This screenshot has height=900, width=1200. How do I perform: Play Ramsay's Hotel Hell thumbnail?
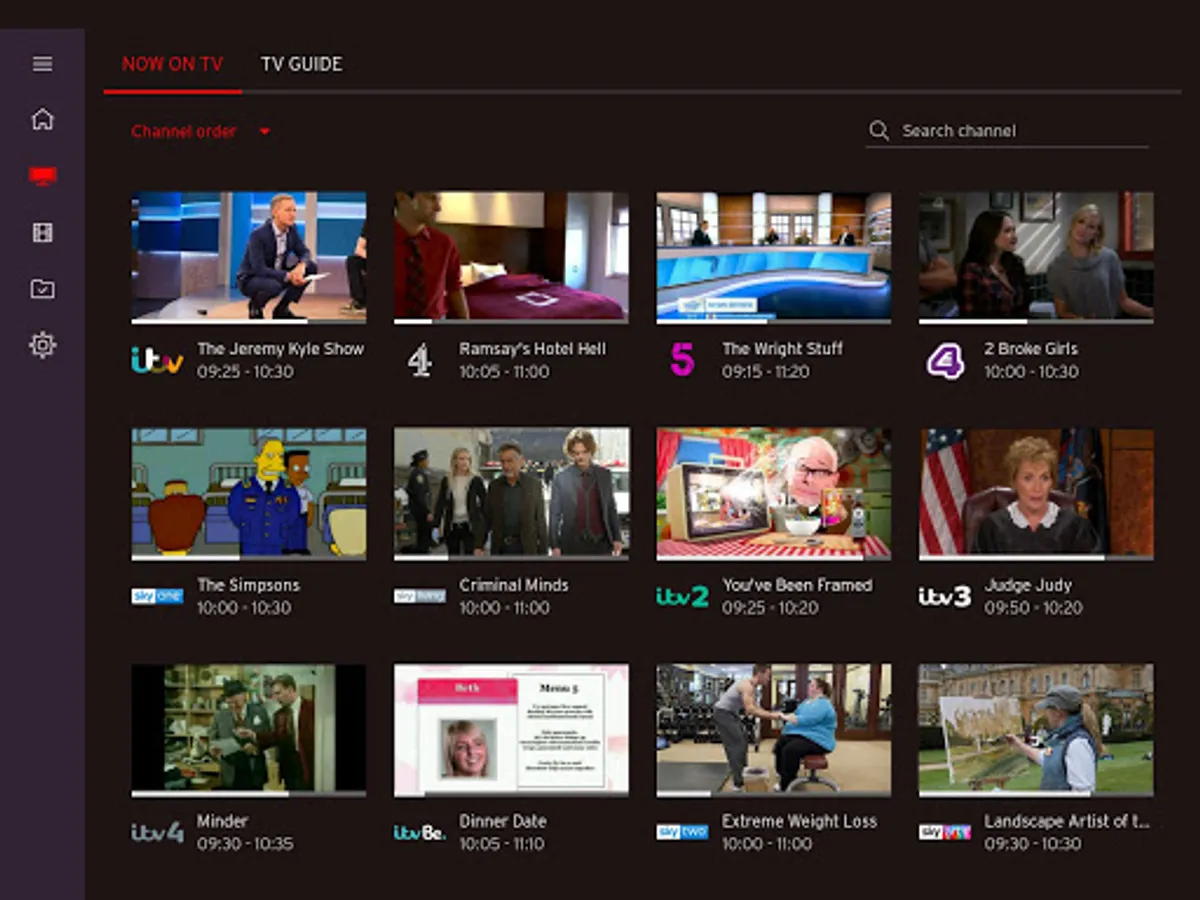point(511,256)
